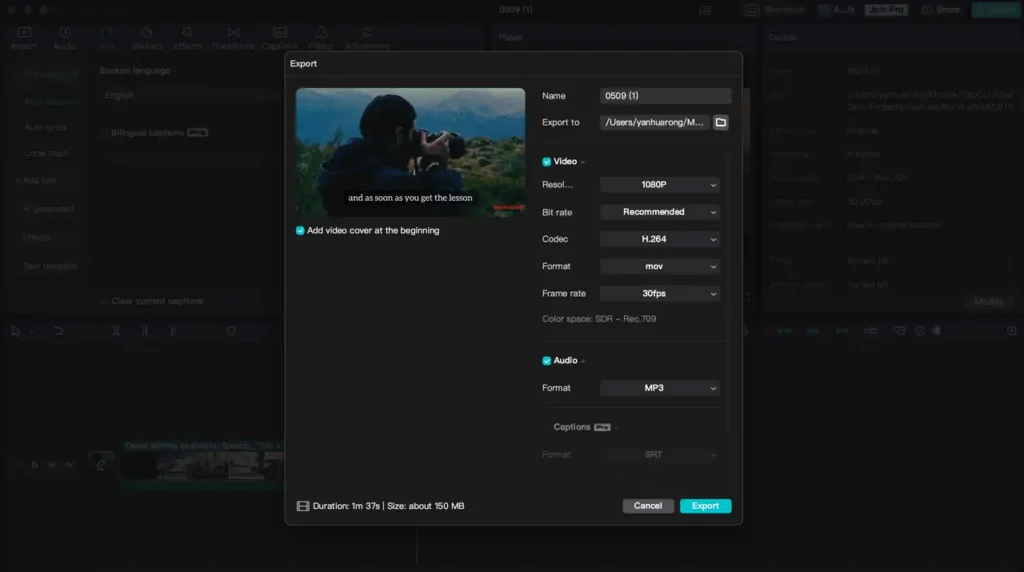Click the top-right Export button behind dialog

coord(996,10)
